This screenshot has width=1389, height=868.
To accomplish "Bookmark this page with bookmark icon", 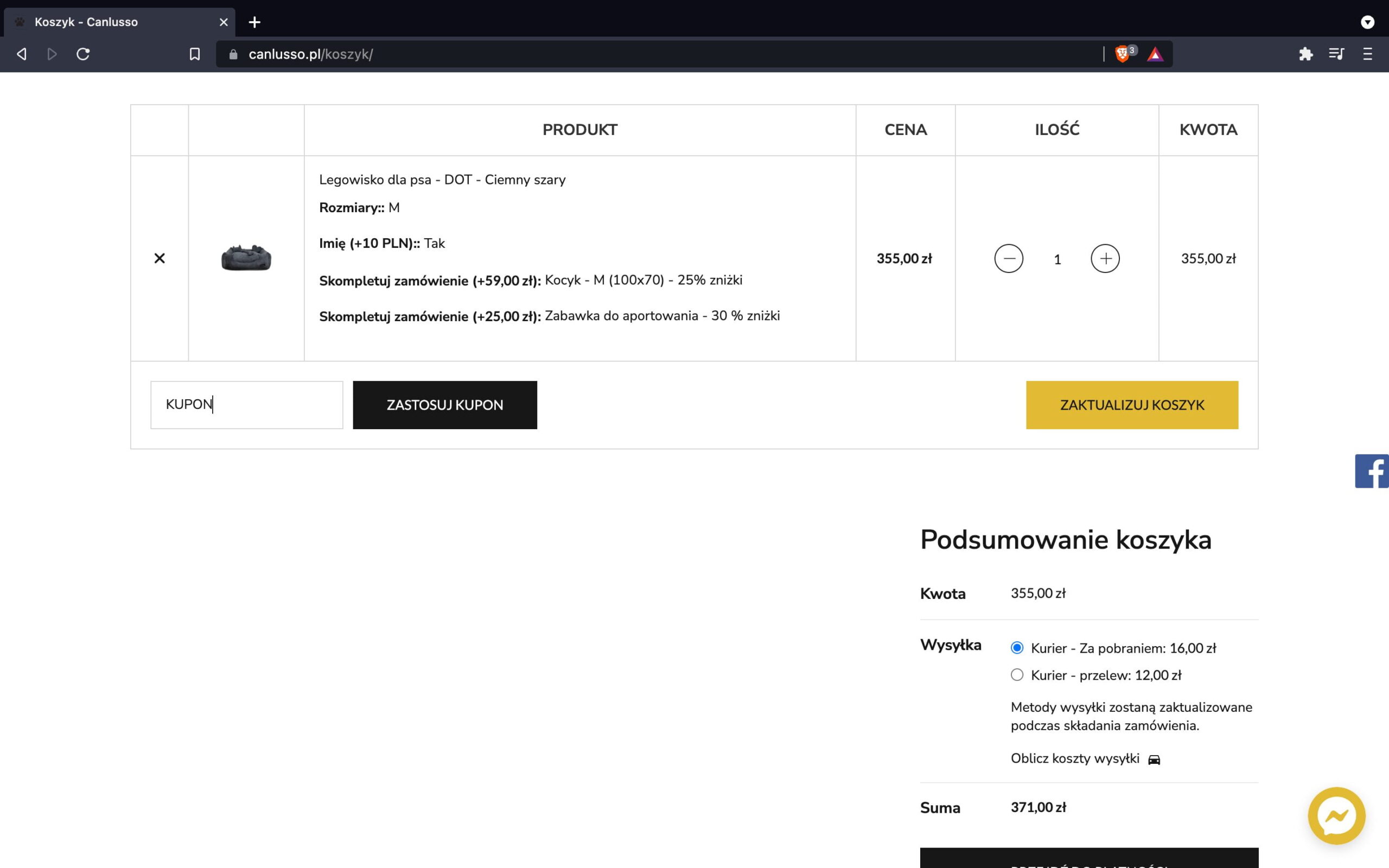I will 195,54.
